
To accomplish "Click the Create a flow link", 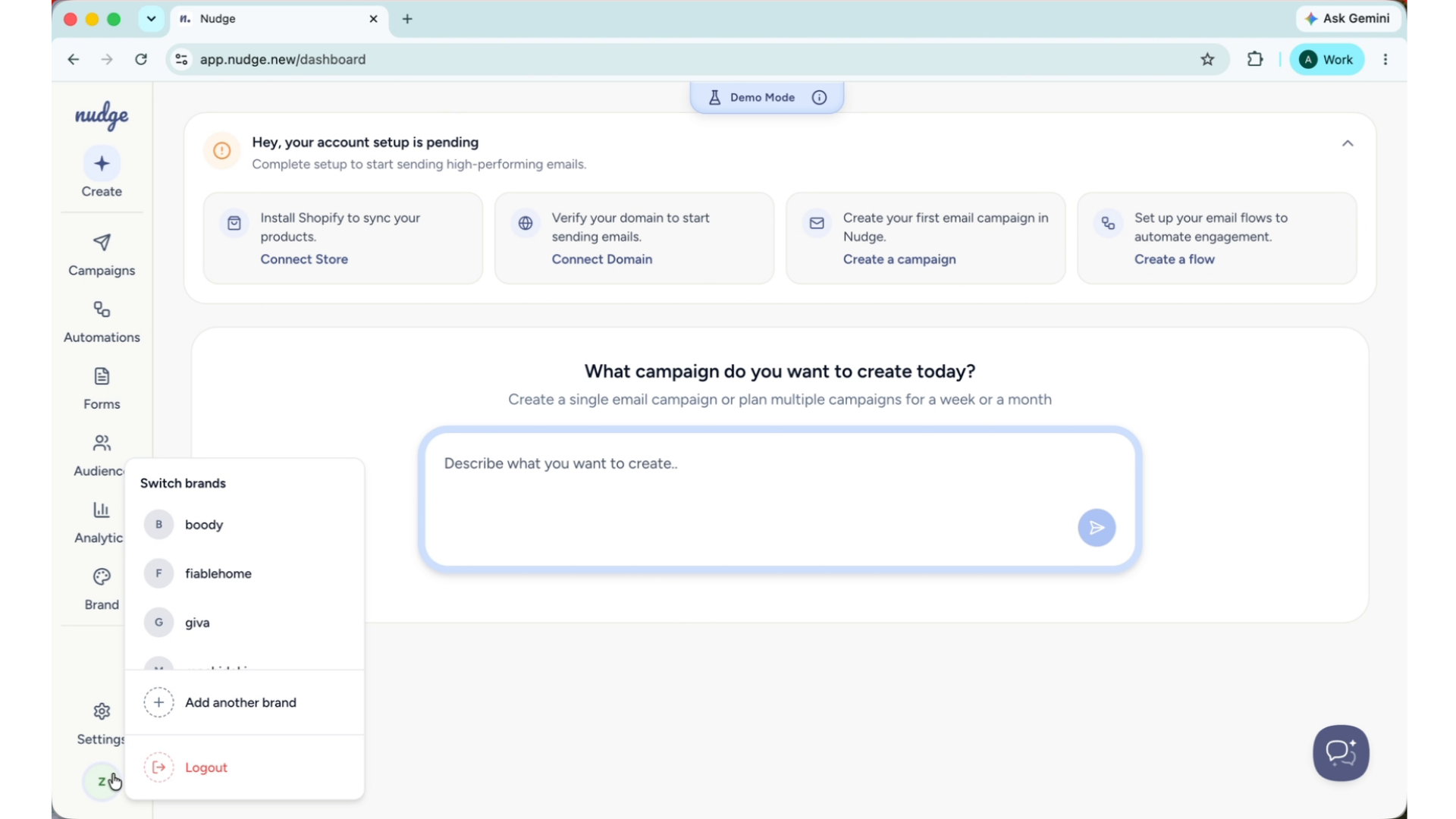I will (x=1175, y=259).
